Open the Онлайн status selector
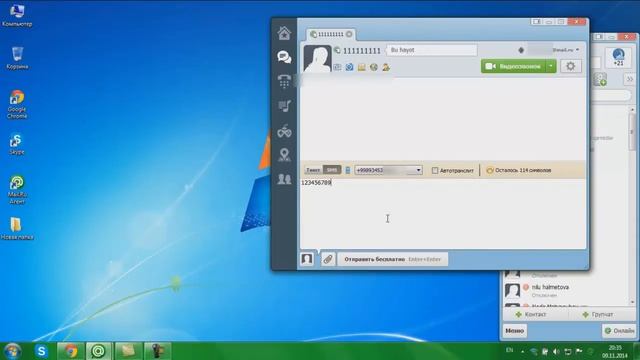 [619, 331]
